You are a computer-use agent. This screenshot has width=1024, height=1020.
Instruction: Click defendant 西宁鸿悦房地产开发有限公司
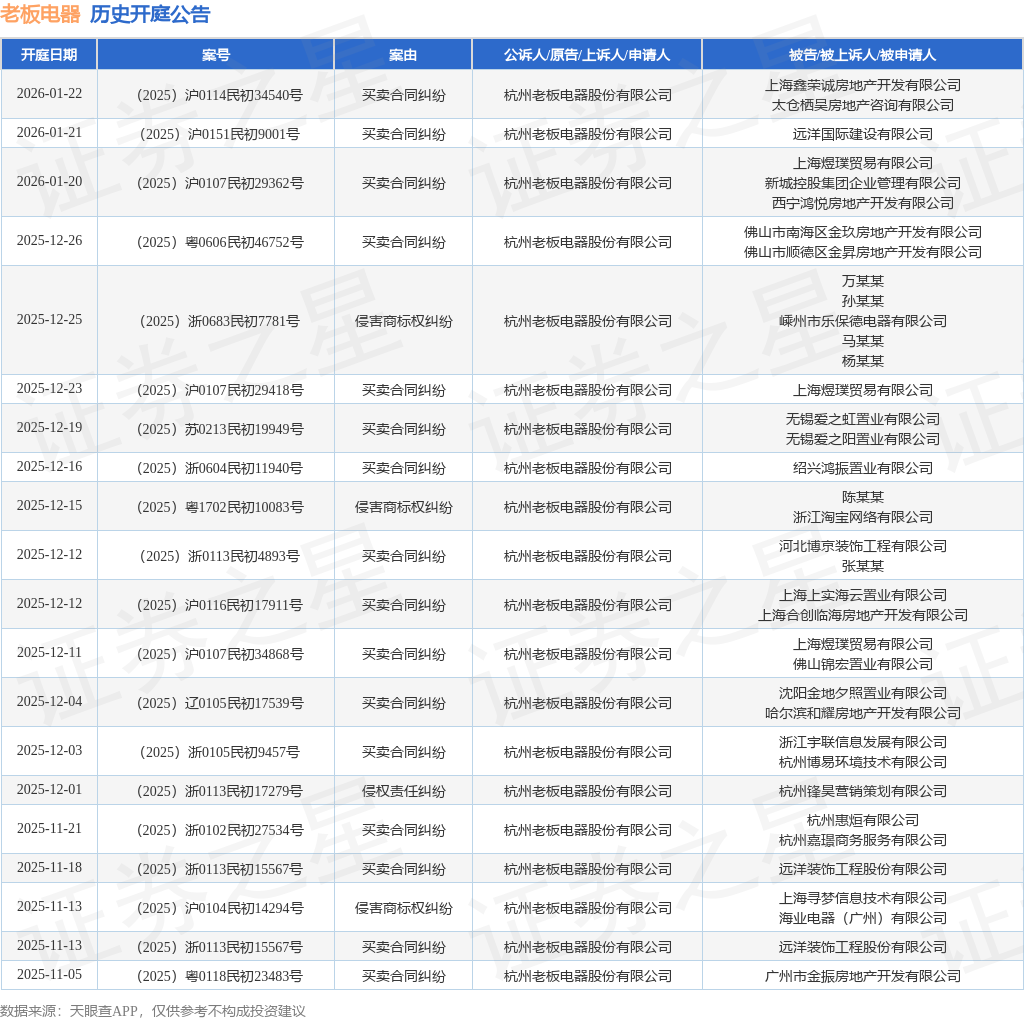point(863,203)
